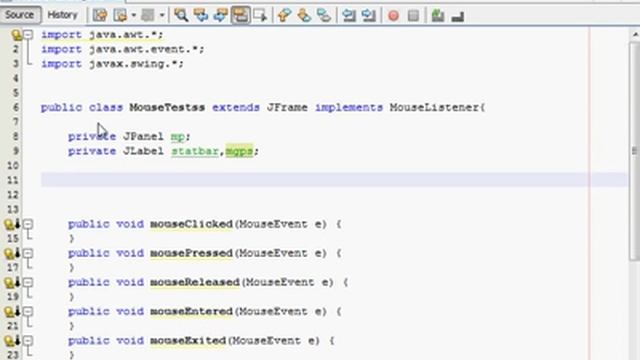Click line number 12 in gutter
The width and height of the screenshot is (640, 360).
click(13, 195)
